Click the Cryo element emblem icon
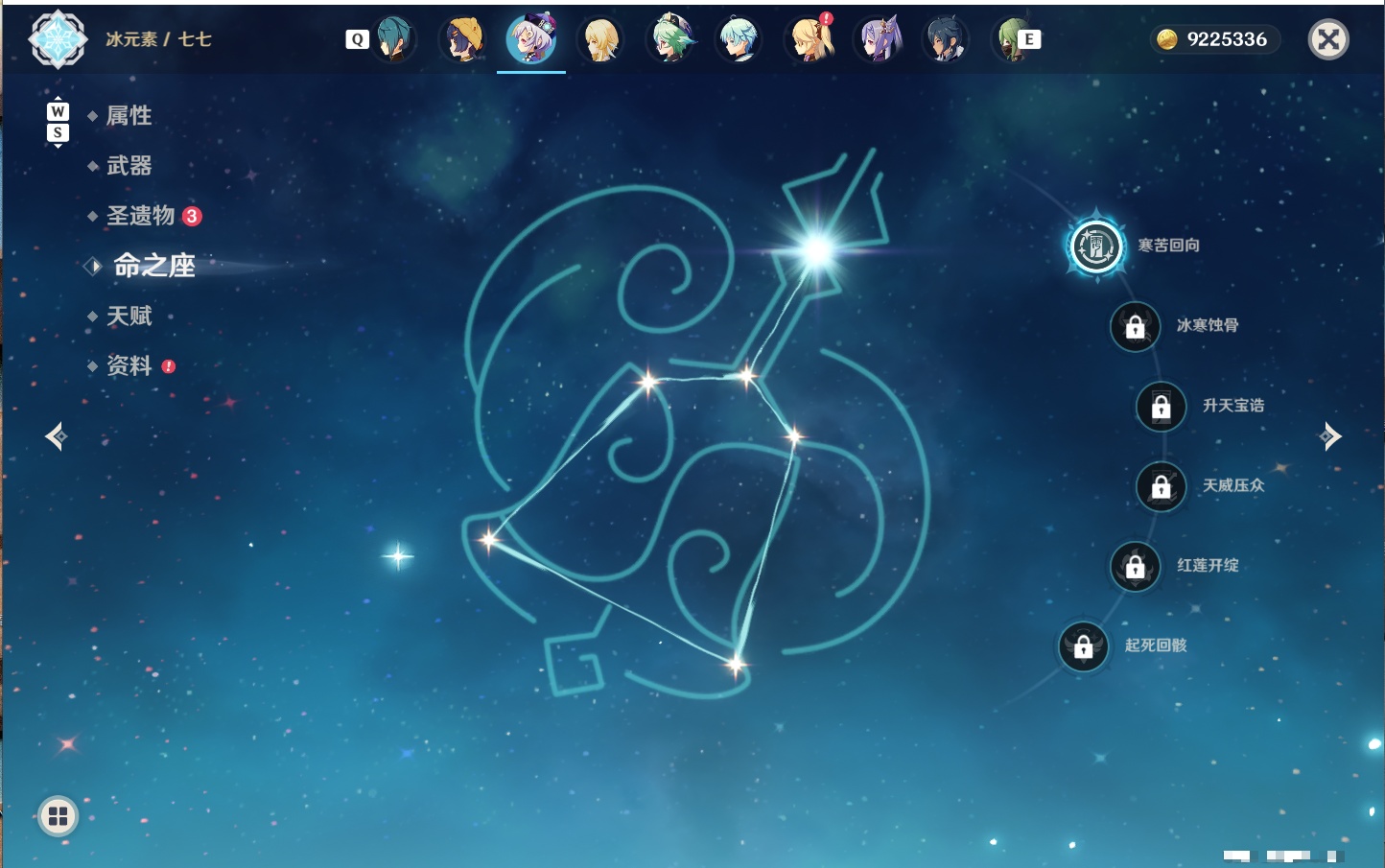1385x868 pixels. point(59,39)
